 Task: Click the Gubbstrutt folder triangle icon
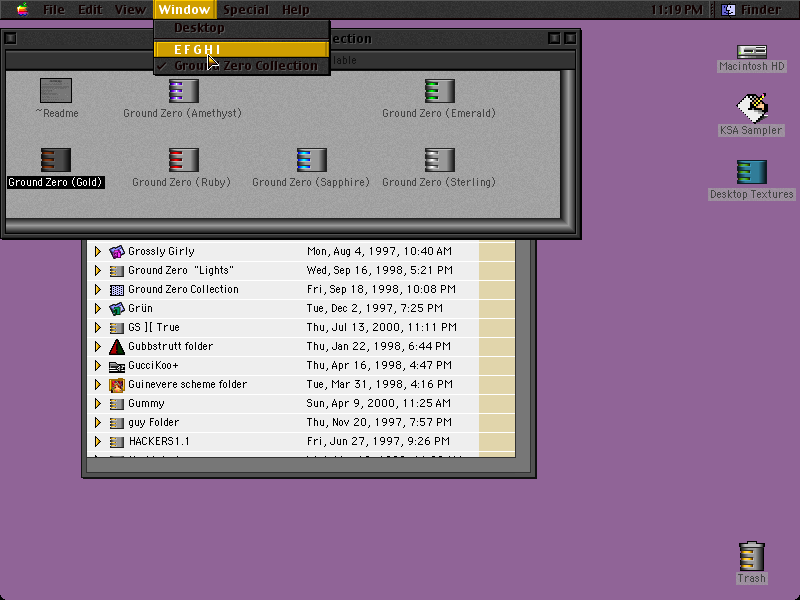[x=117, y=347]
